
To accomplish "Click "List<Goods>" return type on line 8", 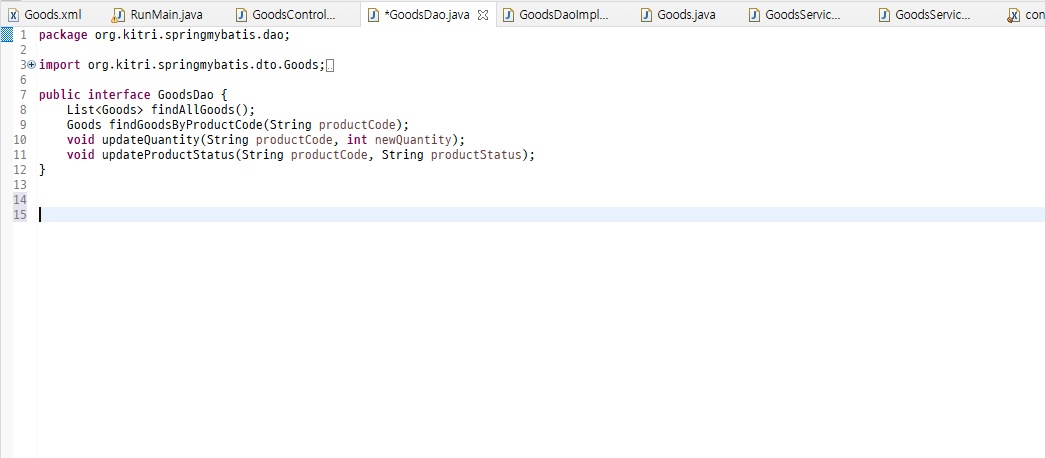I will [x=105, y=109].
